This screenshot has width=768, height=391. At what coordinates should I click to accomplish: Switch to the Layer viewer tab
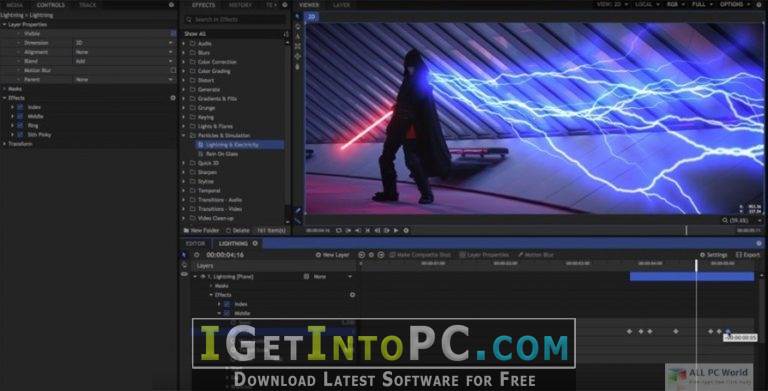pyautogui.click(x=341, y=5)
